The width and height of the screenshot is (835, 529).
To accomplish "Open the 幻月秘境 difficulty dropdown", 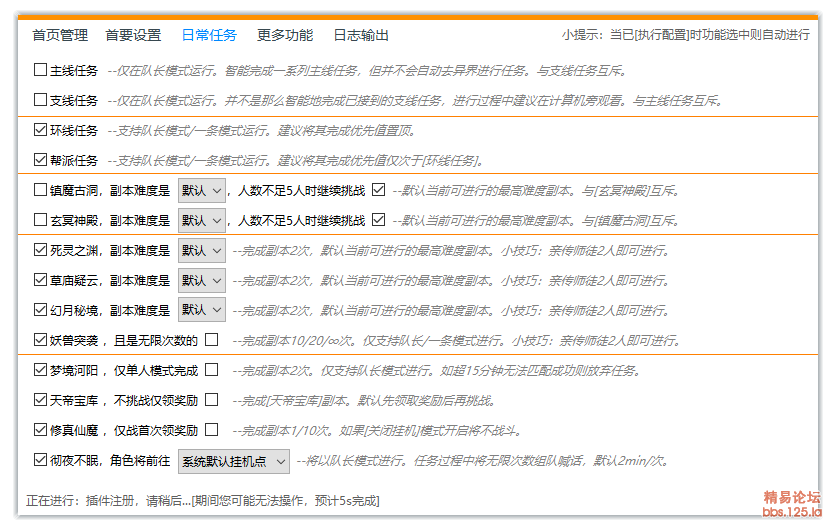I will [202, 310].
